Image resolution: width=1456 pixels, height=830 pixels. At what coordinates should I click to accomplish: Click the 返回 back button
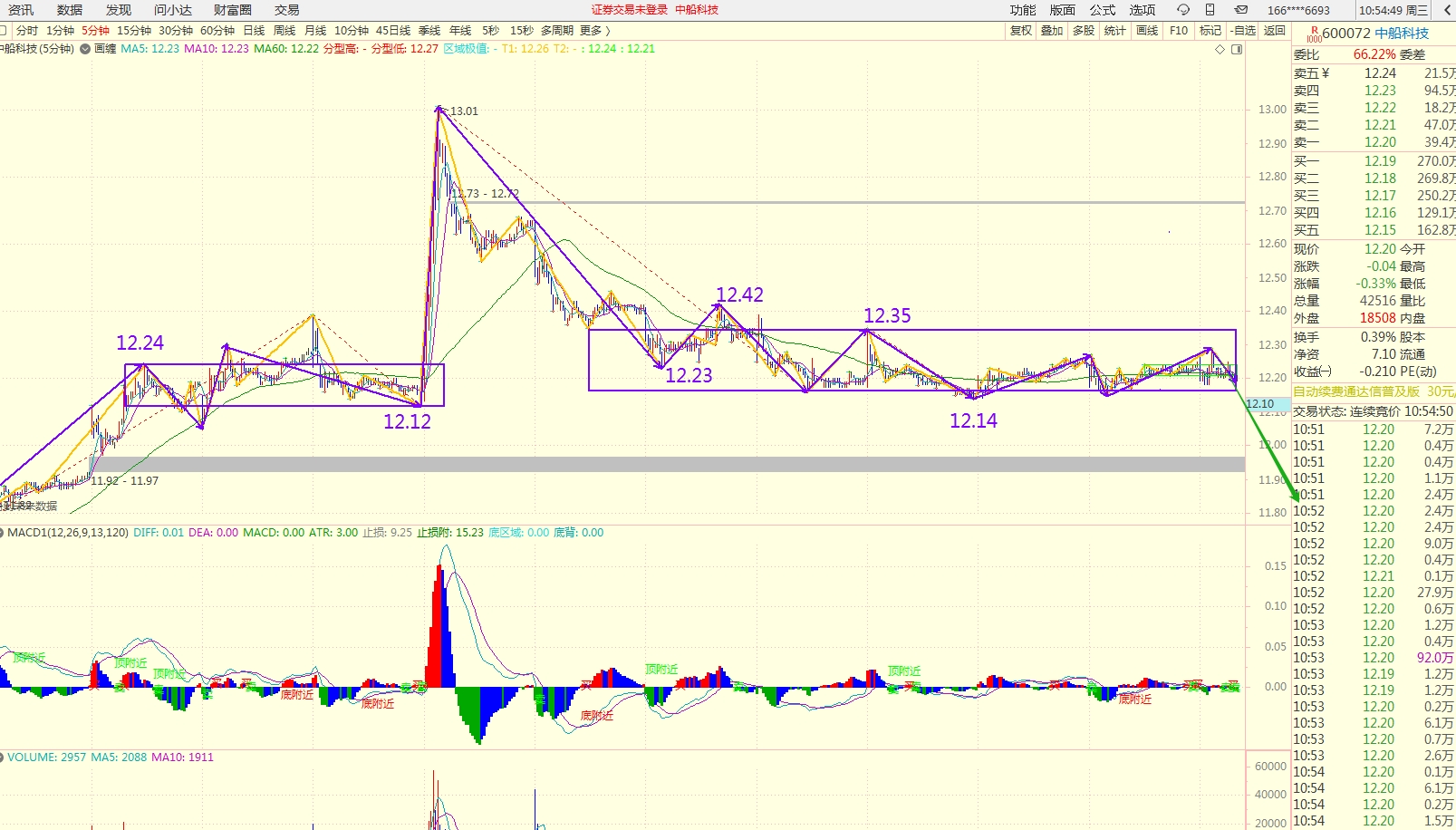click(x=1275, y=31)
